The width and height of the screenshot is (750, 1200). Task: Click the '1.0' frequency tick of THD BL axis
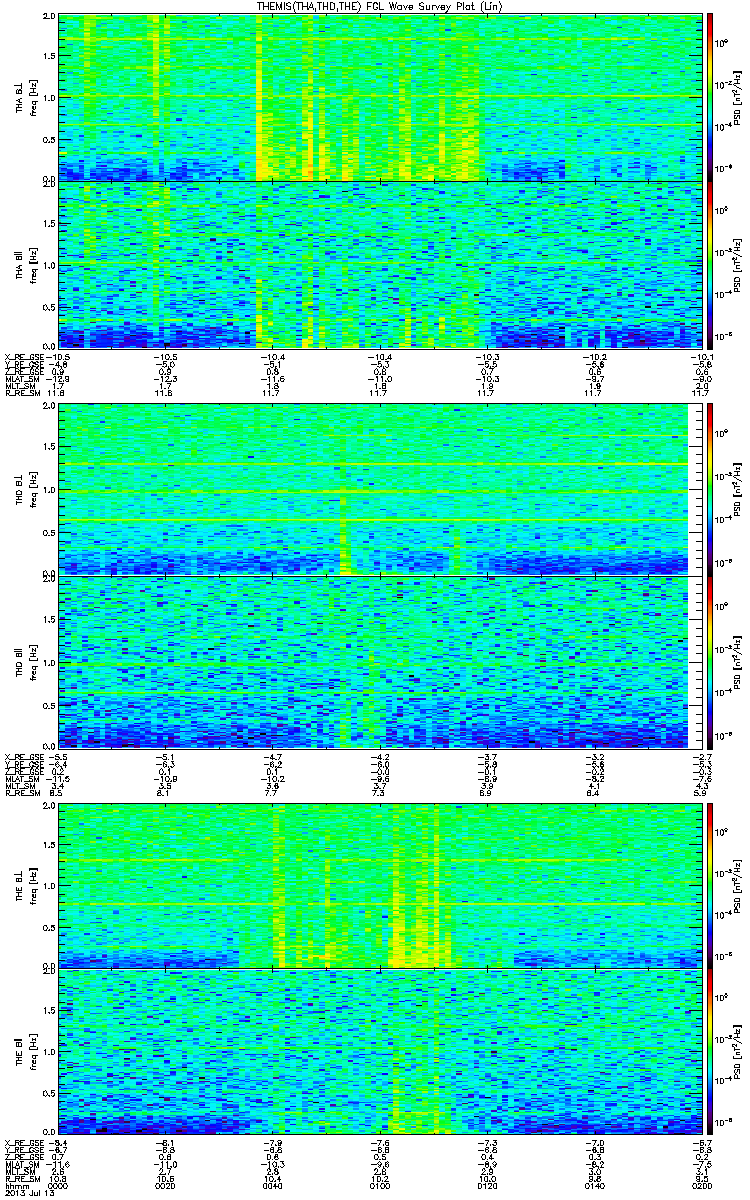(x=50, y=490)
